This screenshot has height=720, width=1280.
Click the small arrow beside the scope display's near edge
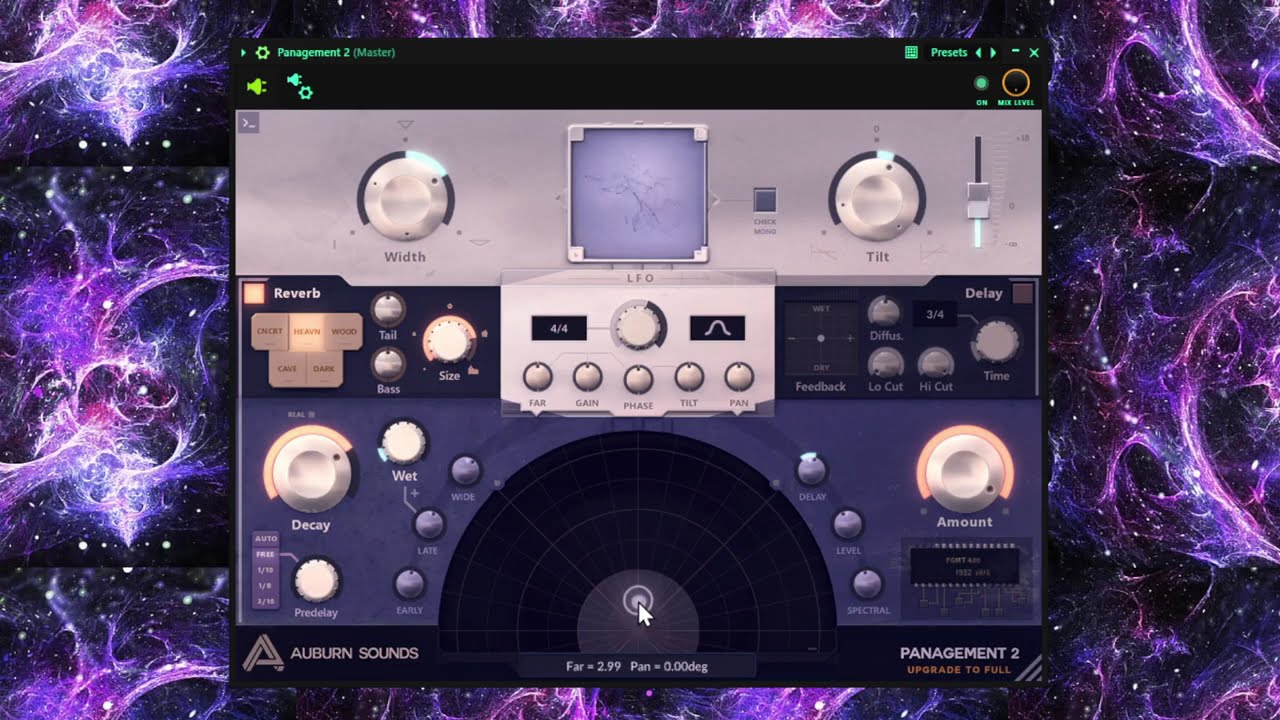click(x=560, y=200)
